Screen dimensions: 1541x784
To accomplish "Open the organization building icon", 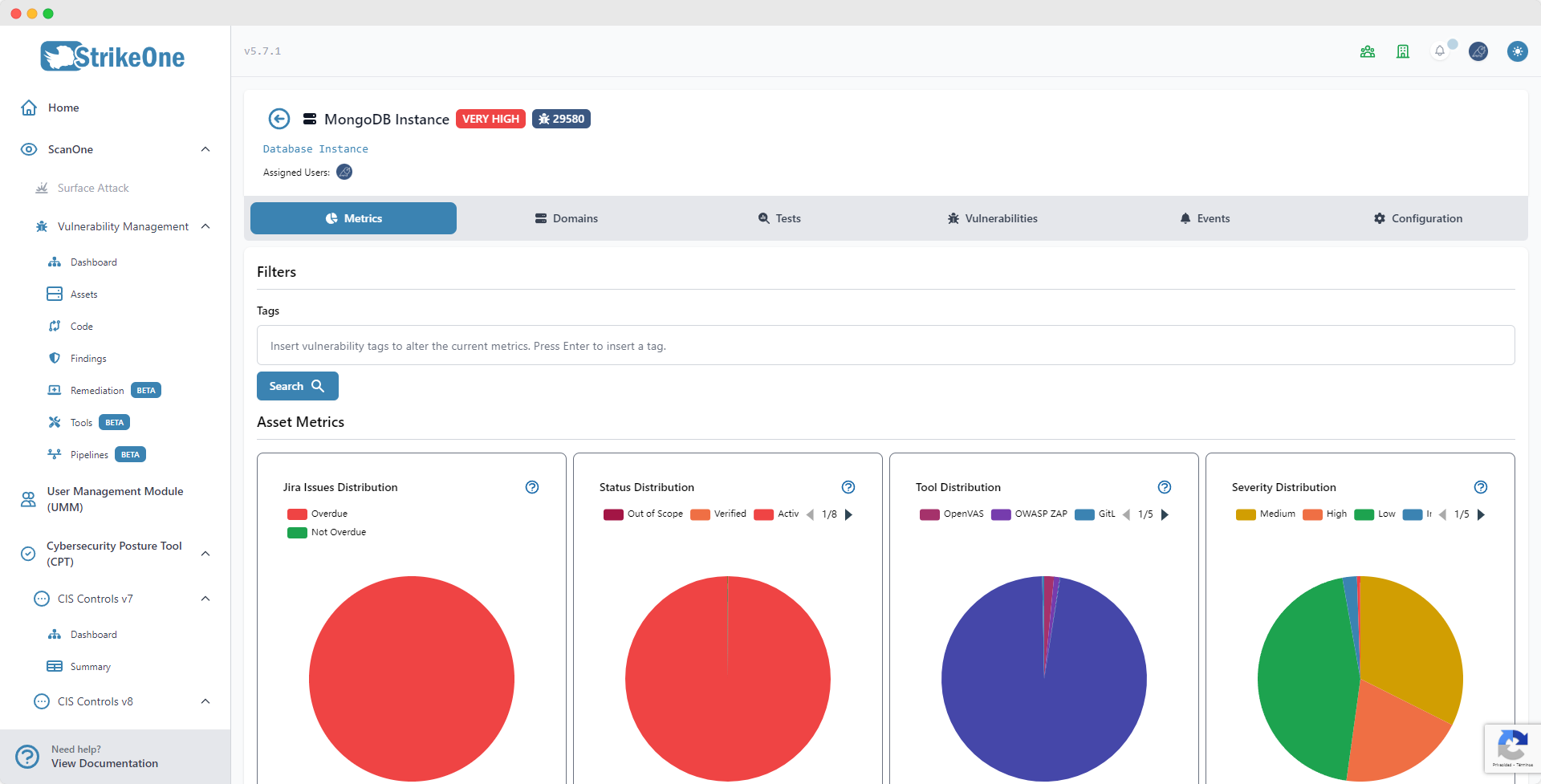I will tap(1403, 51).
